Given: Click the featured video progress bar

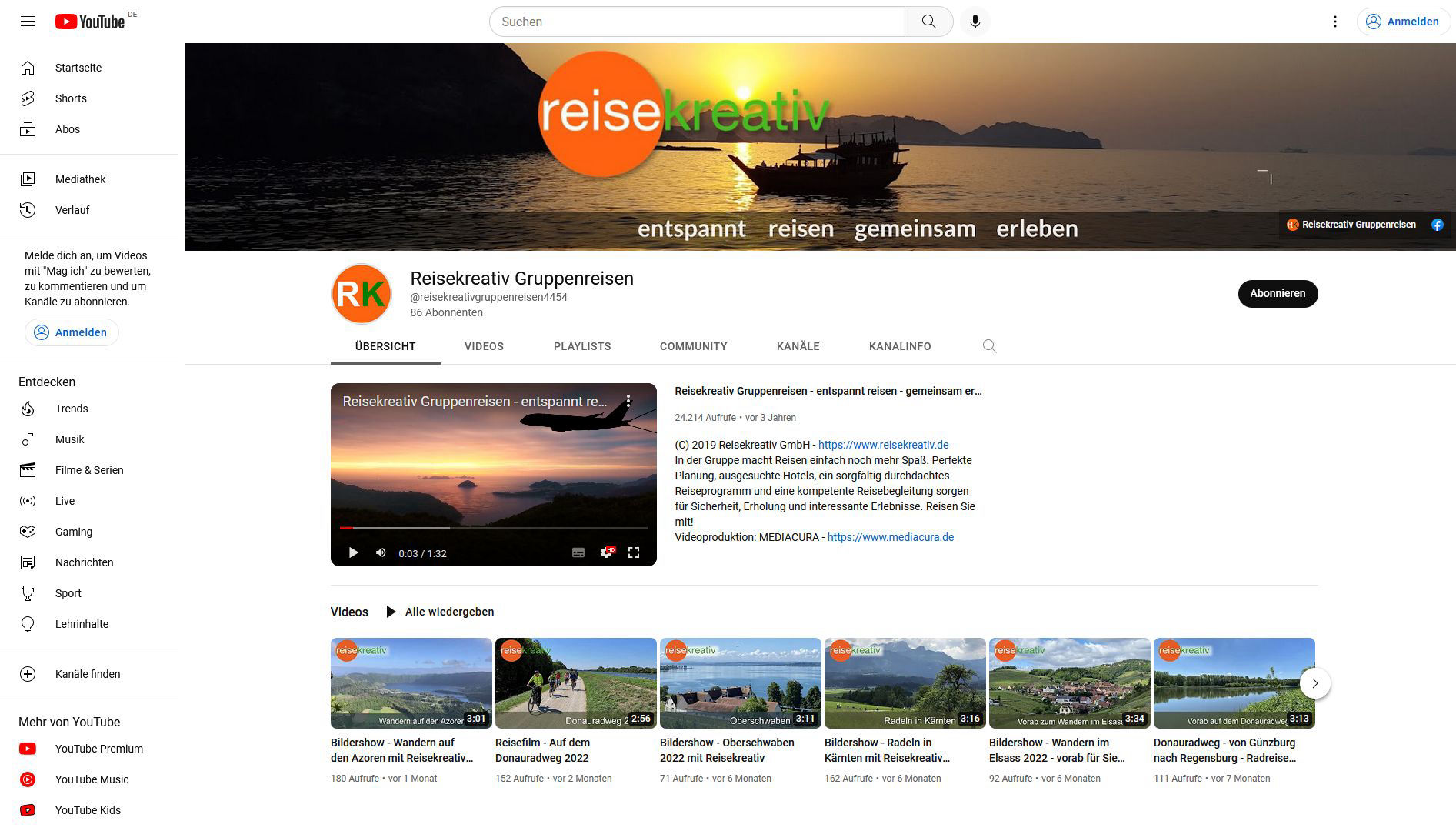Looking at the screenshot, I should 494,528.
